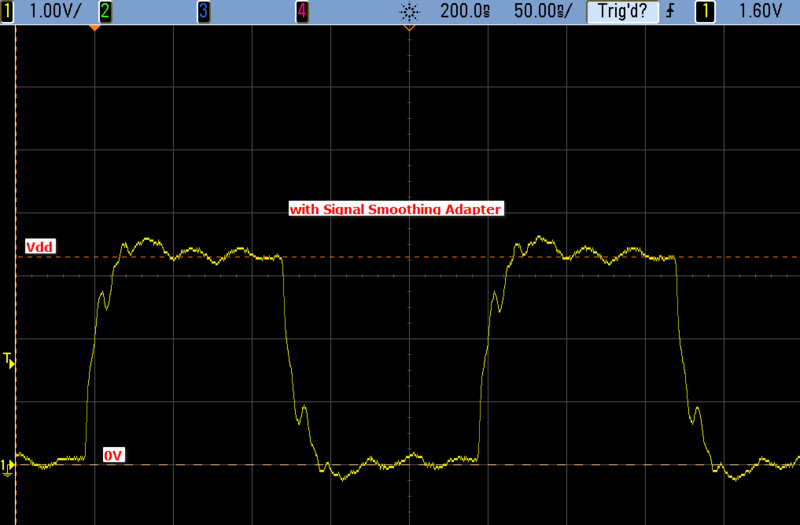Click the 200.0 ns delay value
800x525 pixels.
[465, 11]
